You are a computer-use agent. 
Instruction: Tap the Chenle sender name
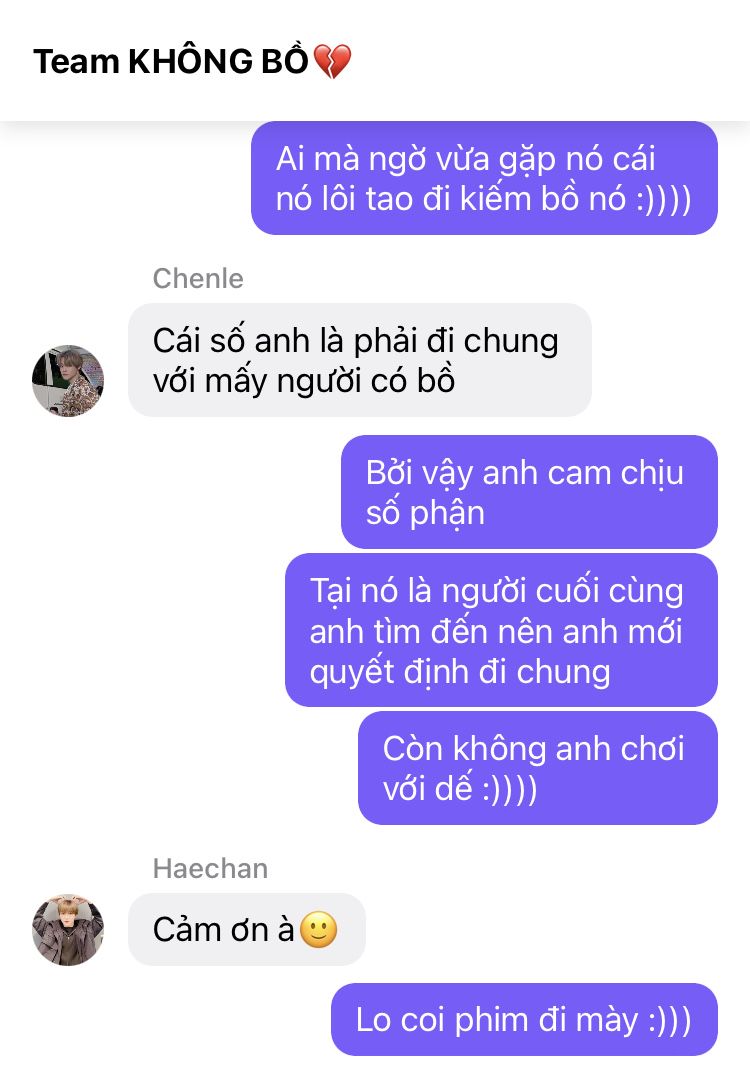(x=198, y=279)
